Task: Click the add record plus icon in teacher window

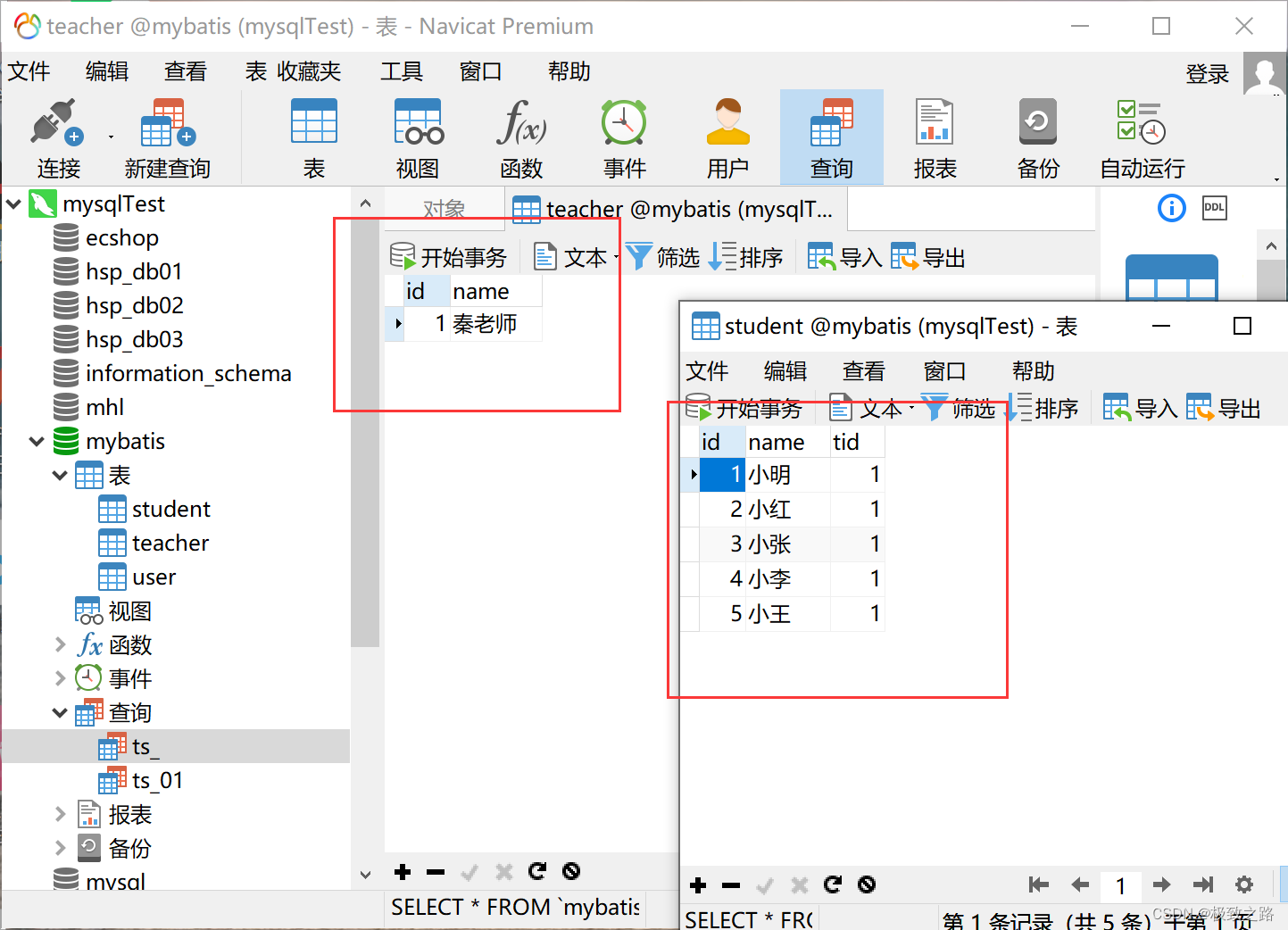Action: 403,872
